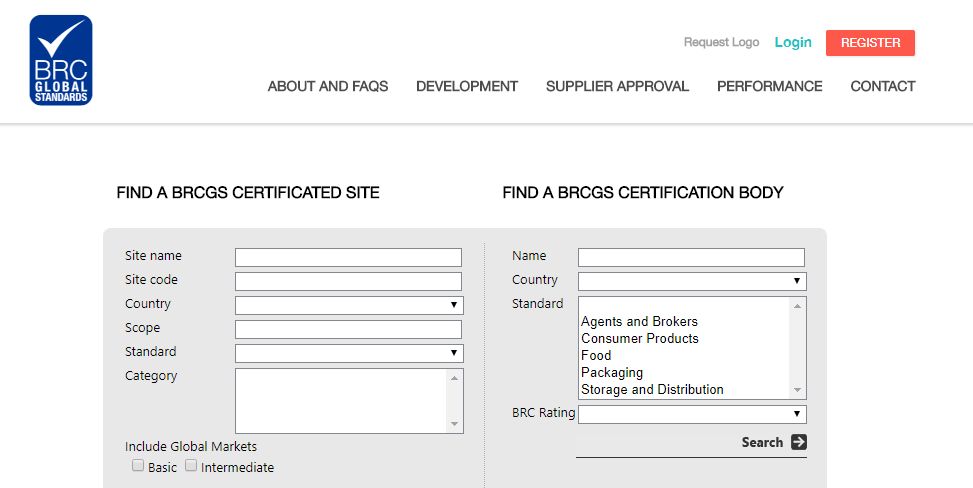Focus the Scope input field
This screenshot has height=488, width=973.
click(348, 329)
